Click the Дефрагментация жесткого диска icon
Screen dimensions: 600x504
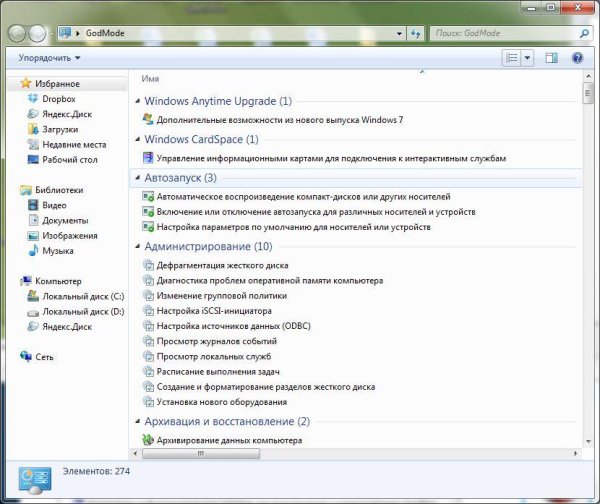coord(148,265)
